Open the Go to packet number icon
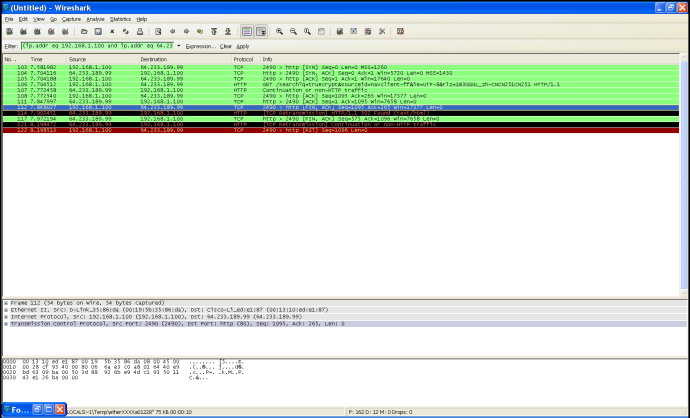This screenshot has width=690, height=418. pyautogui.click(x=200, y=32)
